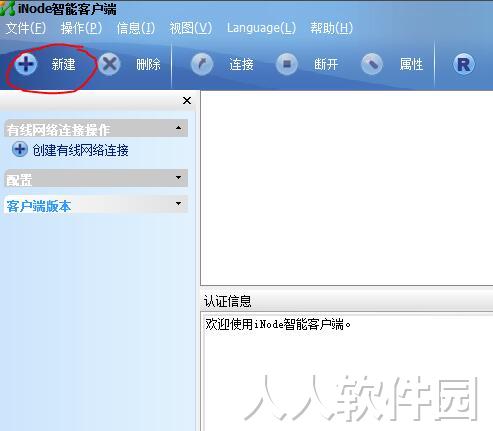
Task: Click the 删除 toolbar label
Action: (x=148, y=64)
